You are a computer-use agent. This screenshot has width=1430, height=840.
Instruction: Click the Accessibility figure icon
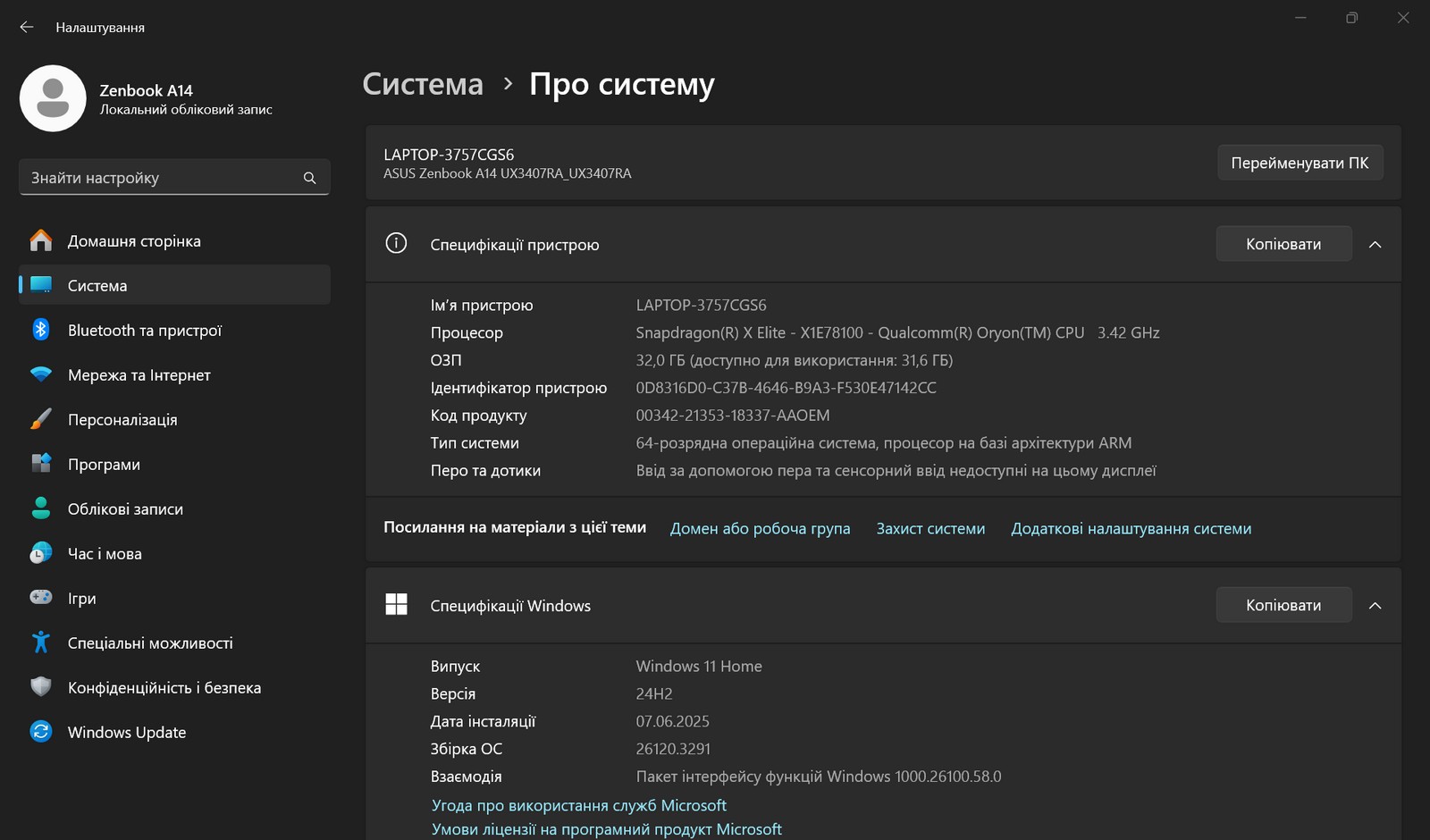[x=41, y=643]
